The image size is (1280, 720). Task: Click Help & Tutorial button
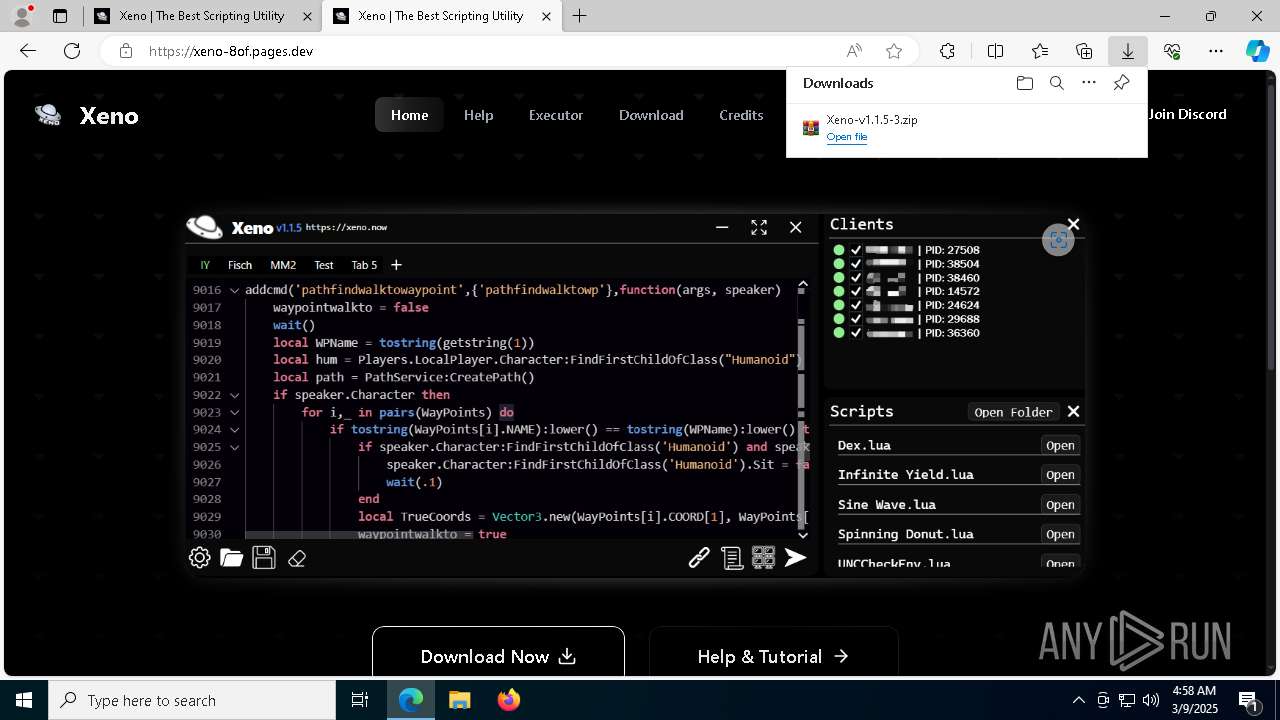coord(773,656)
